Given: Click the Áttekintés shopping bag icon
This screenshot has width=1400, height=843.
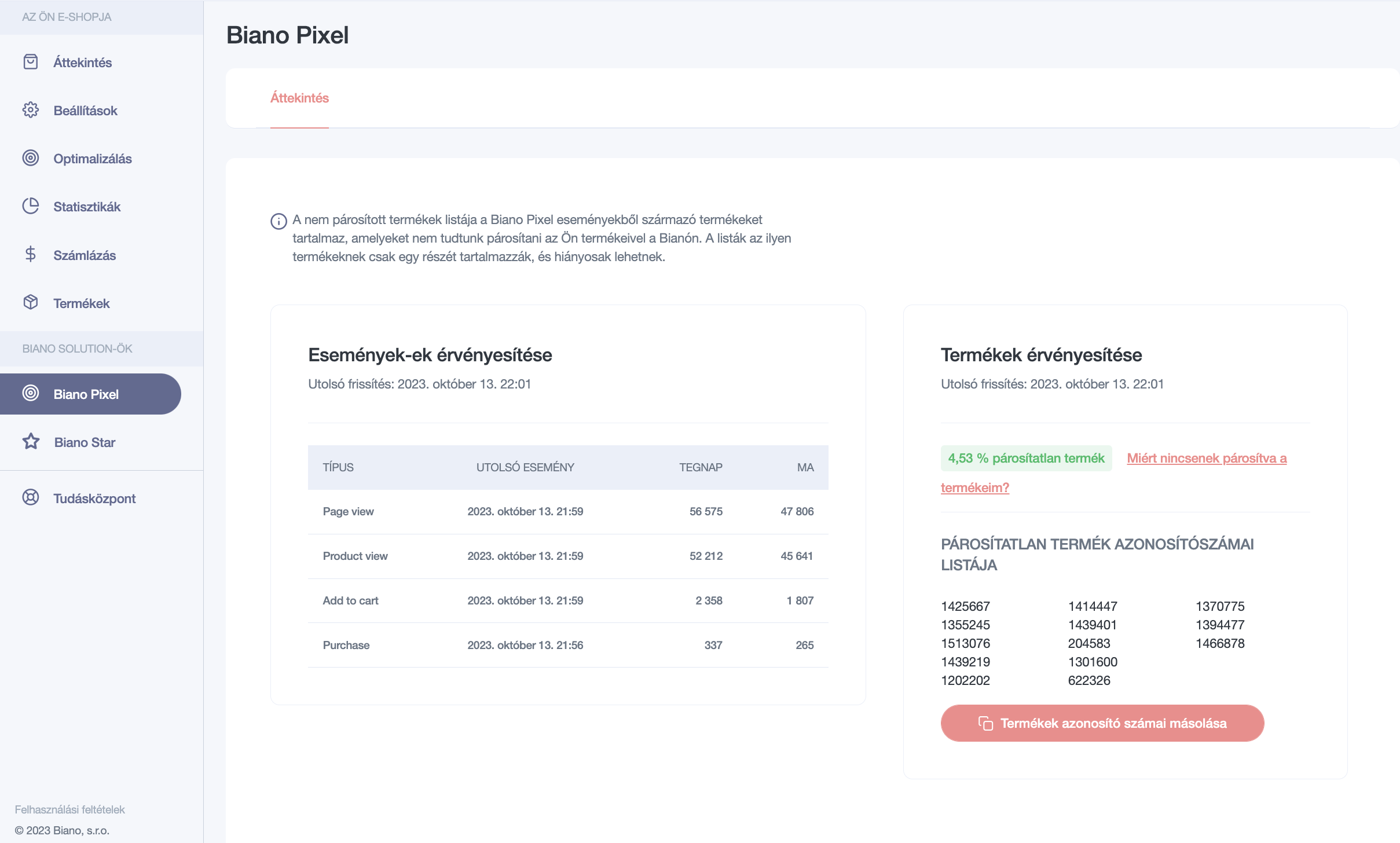Looking at the screenshot, I should (x=31, y=62).
